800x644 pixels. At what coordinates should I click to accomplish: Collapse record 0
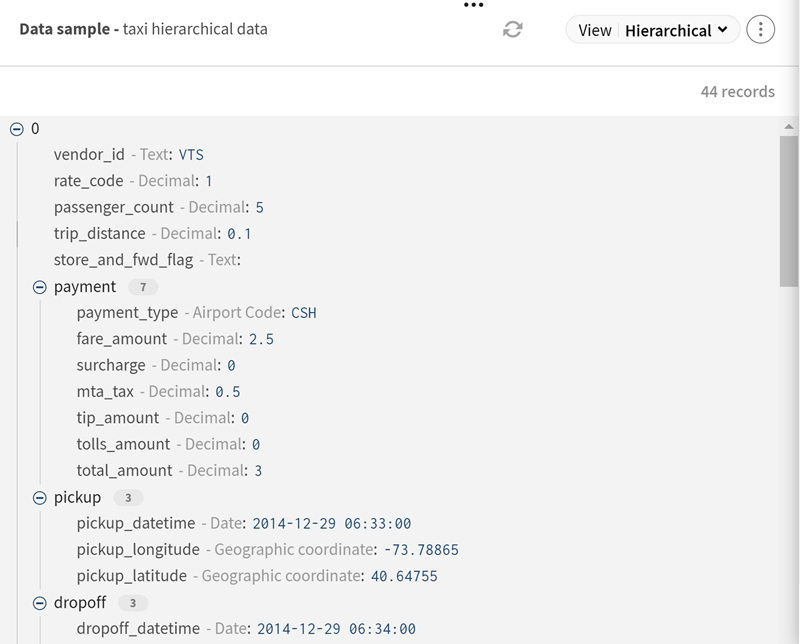(x=16, y=129)
